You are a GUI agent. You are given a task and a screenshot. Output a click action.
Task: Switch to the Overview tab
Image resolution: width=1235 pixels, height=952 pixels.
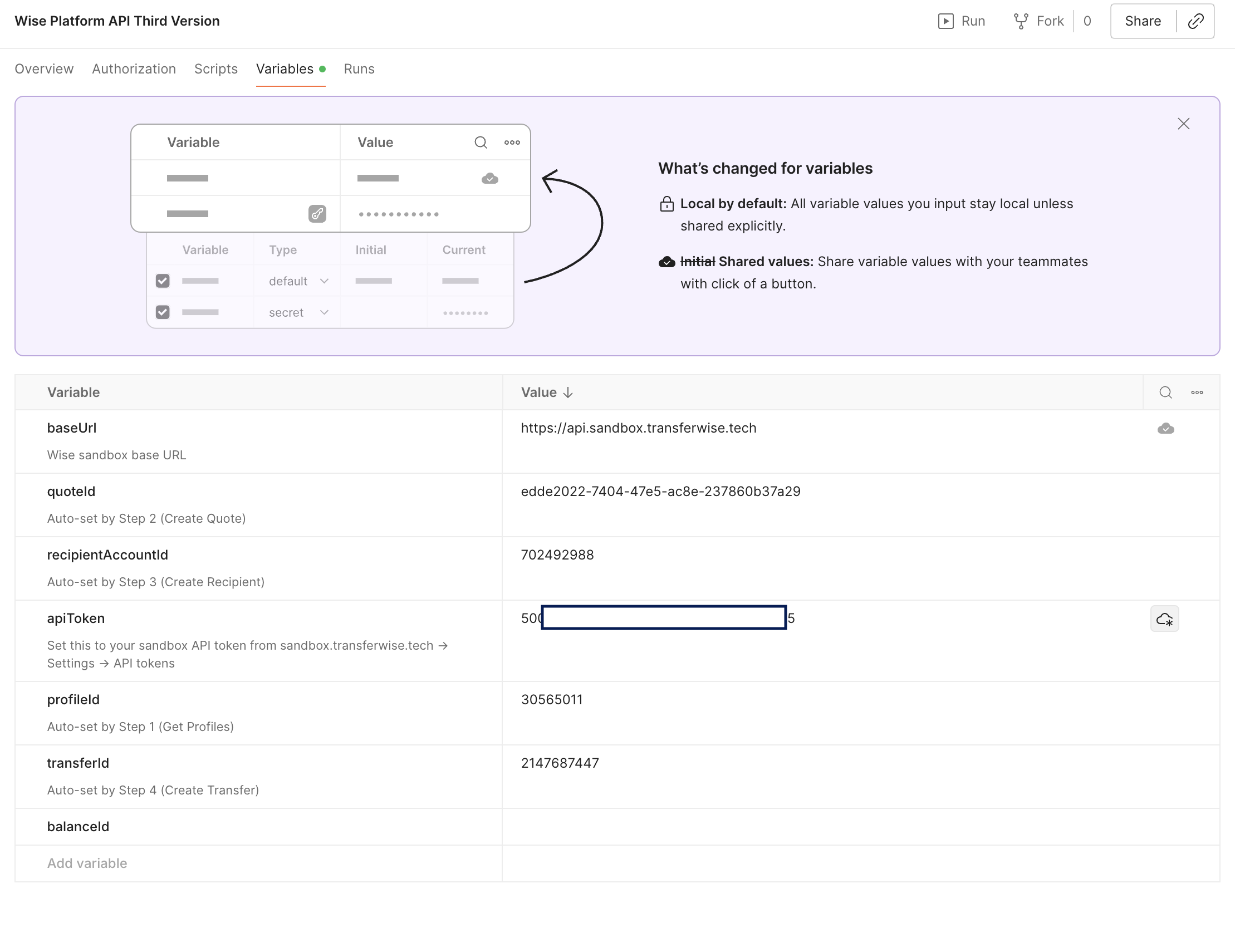[44, 69]
